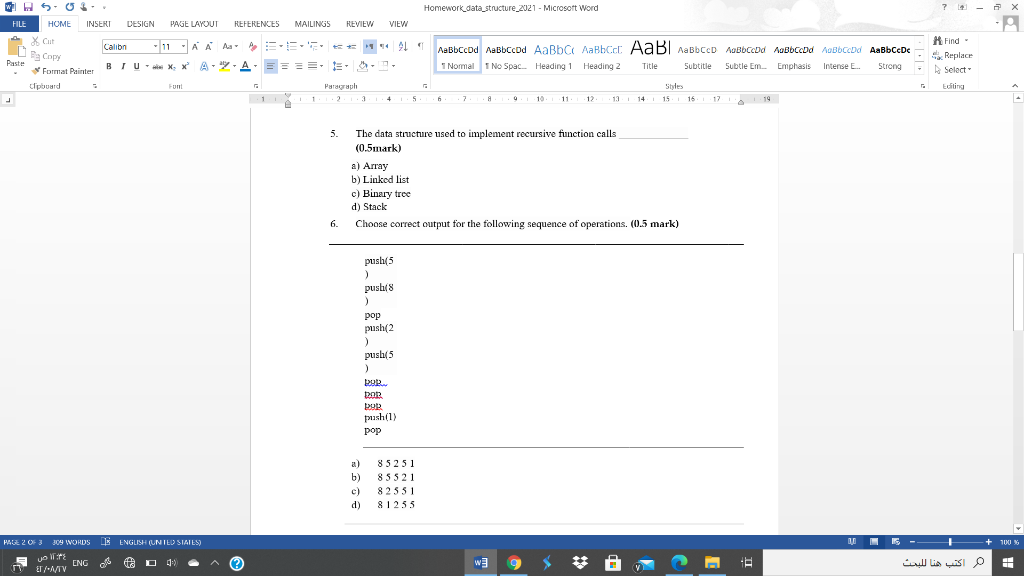Switch to the REVIEW ribbon tab

(x=361, y=25)
